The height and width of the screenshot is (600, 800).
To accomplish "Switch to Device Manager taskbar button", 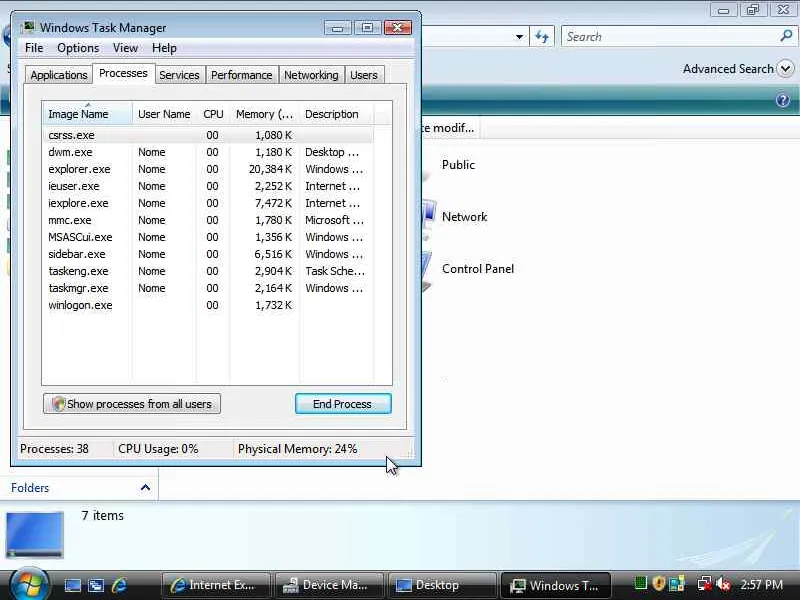I will tap(330, 585).
